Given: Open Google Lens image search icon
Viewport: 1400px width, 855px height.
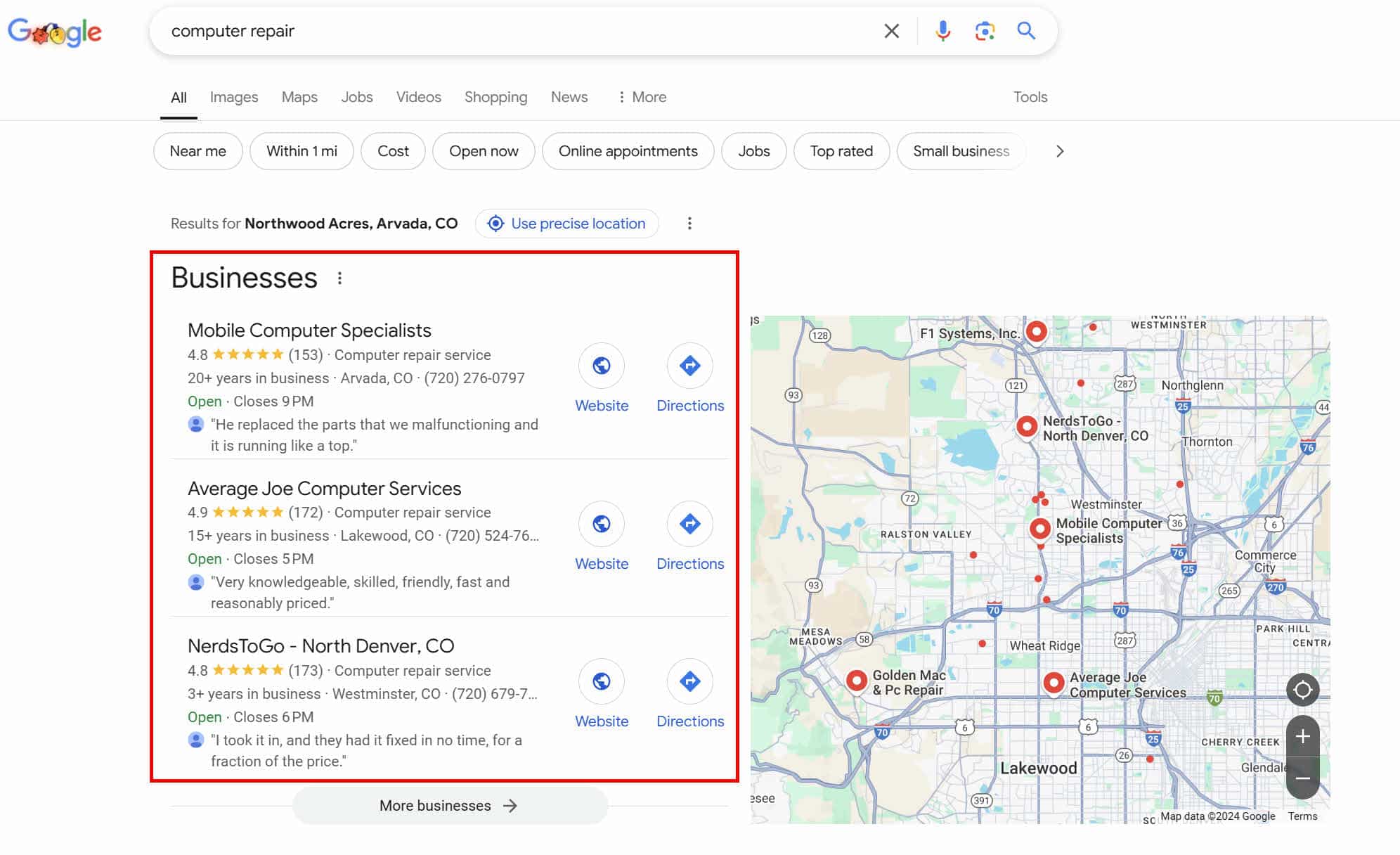Looking at the screenshot, I should point(985,31).
